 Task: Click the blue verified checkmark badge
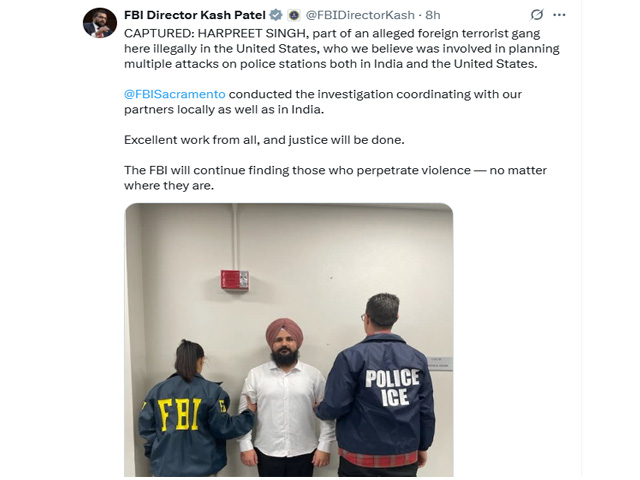pyautogui.click(x=276, y=15)
